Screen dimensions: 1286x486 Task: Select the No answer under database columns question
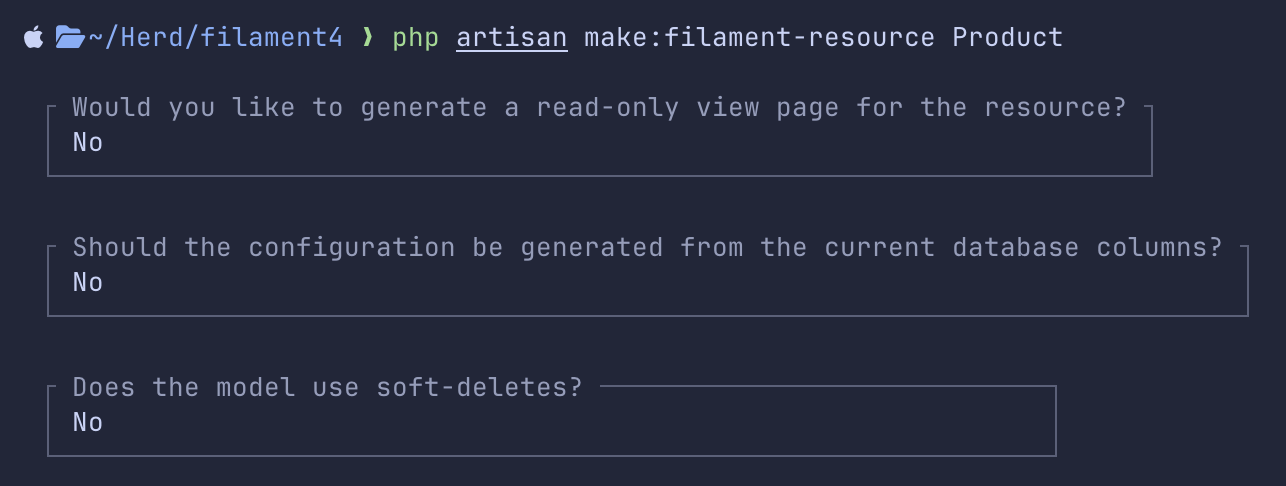(x=88, y=282)
